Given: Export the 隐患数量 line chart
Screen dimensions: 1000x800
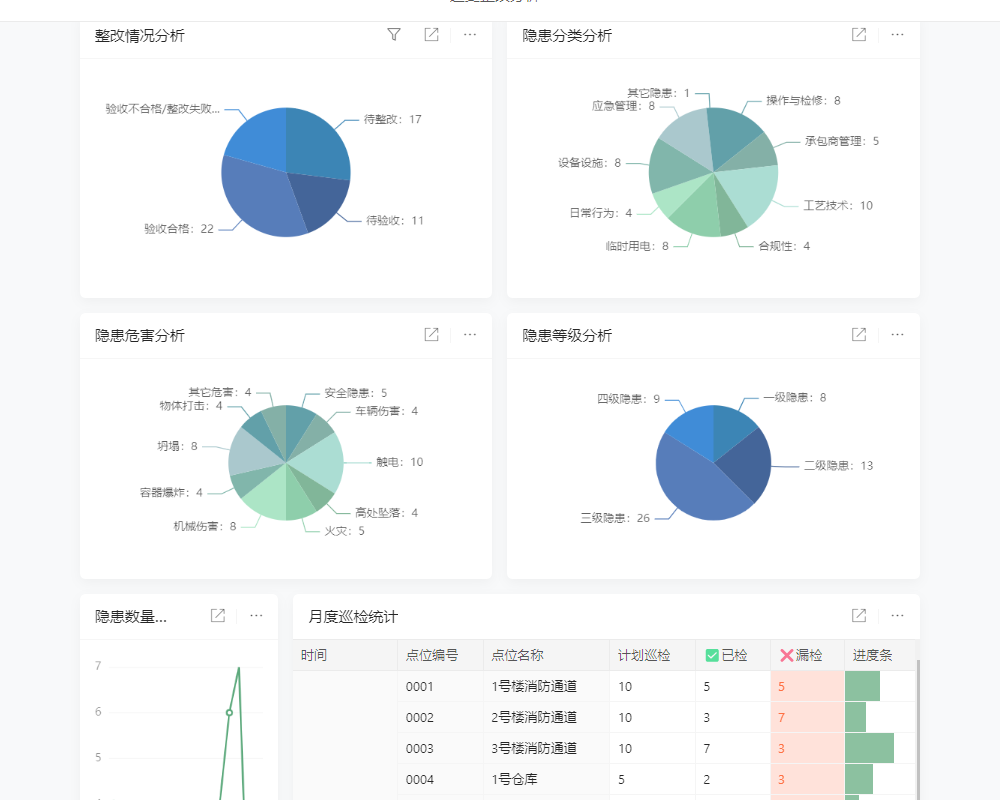Looking at the screenshot, I should coord(218,615).
